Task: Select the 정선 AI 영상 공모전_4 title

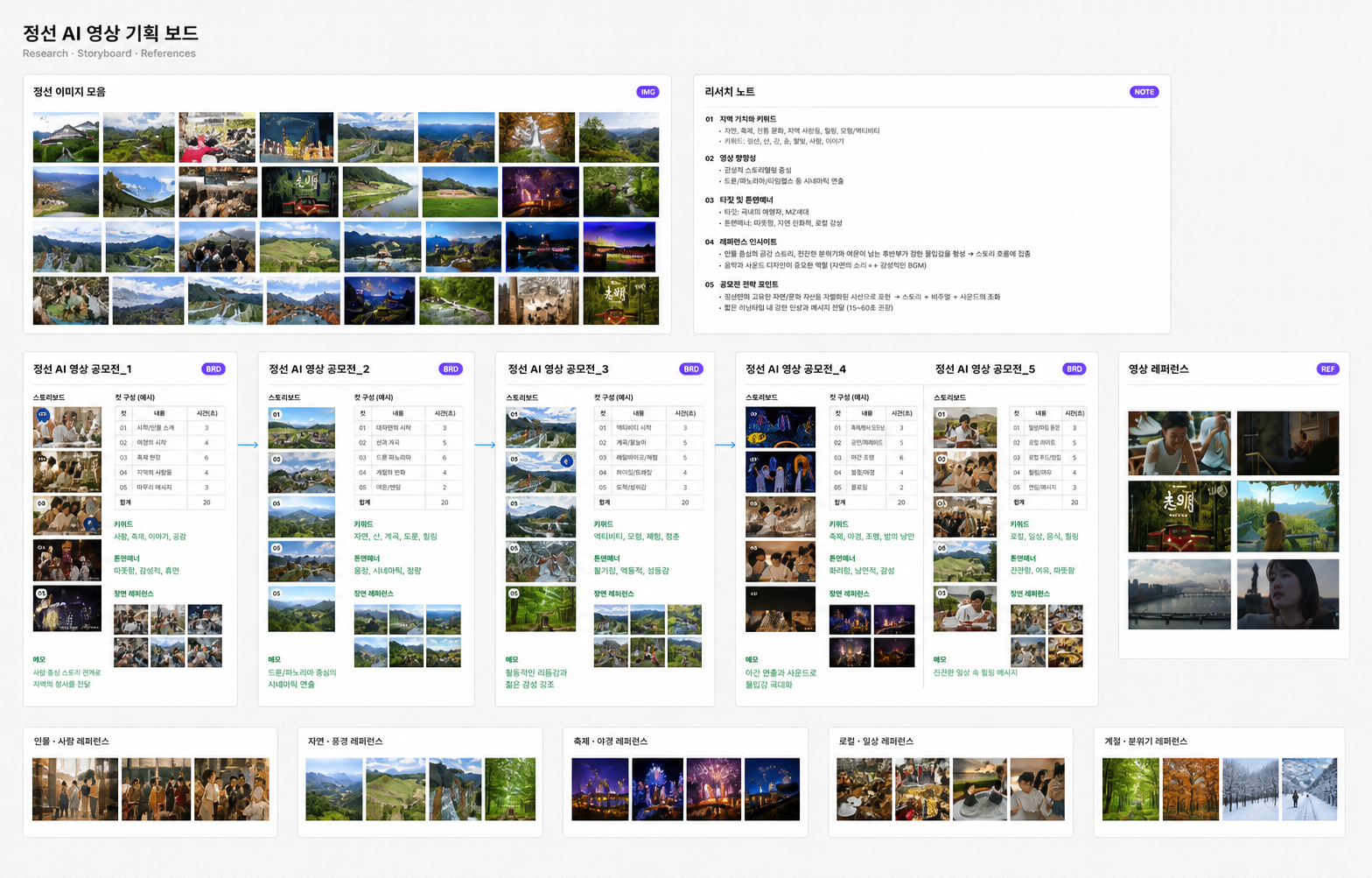Action: click(795, 369)
